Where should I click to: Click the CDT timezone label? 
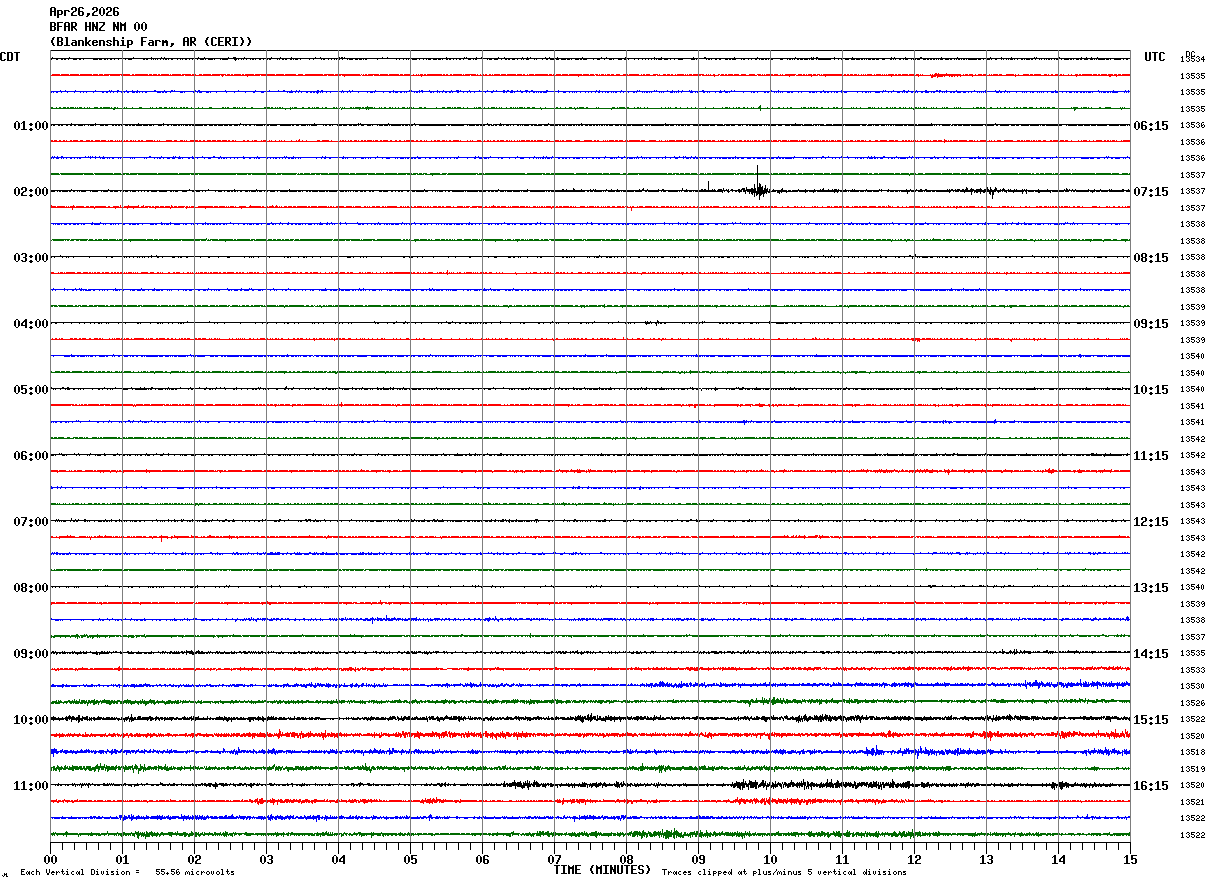tap(10, 57)
